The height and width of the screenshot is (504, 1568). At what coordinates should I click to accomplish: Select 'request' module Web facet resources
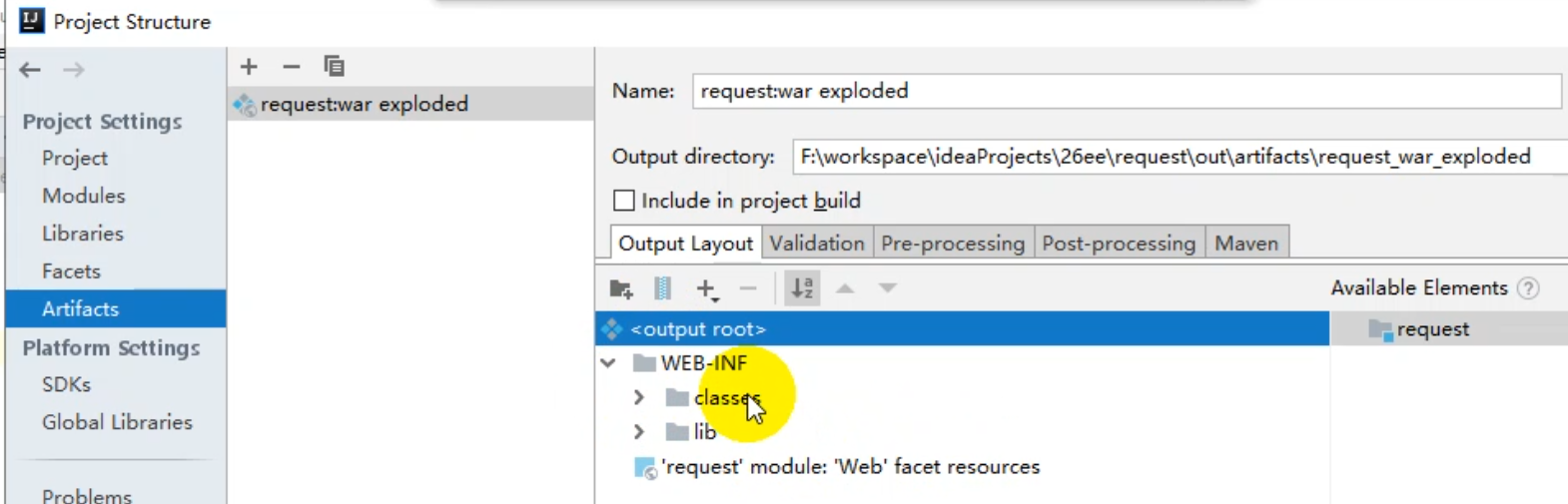(850, 467)
